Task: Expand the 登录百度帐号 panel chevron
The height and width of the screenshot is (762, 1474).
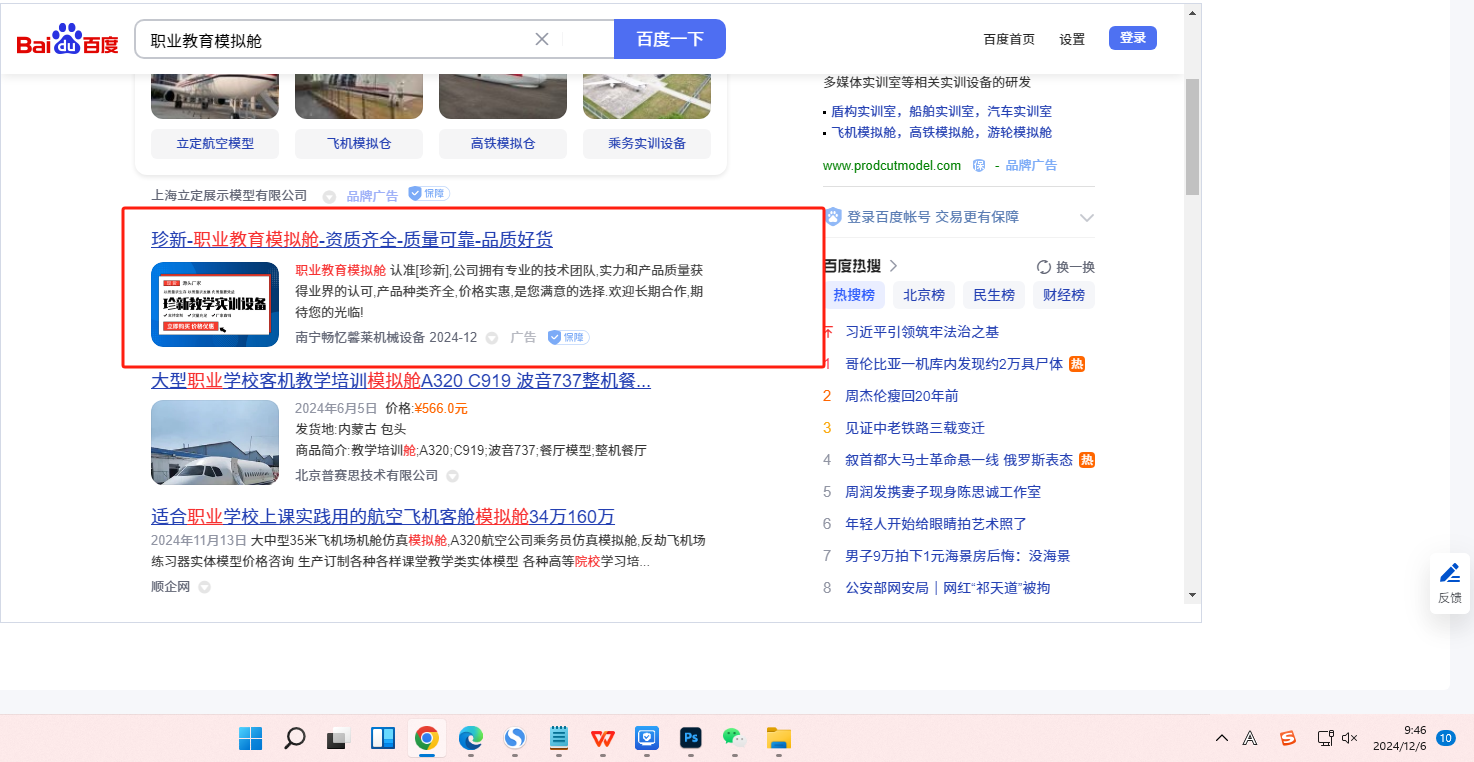Action: click(1087, 217)
